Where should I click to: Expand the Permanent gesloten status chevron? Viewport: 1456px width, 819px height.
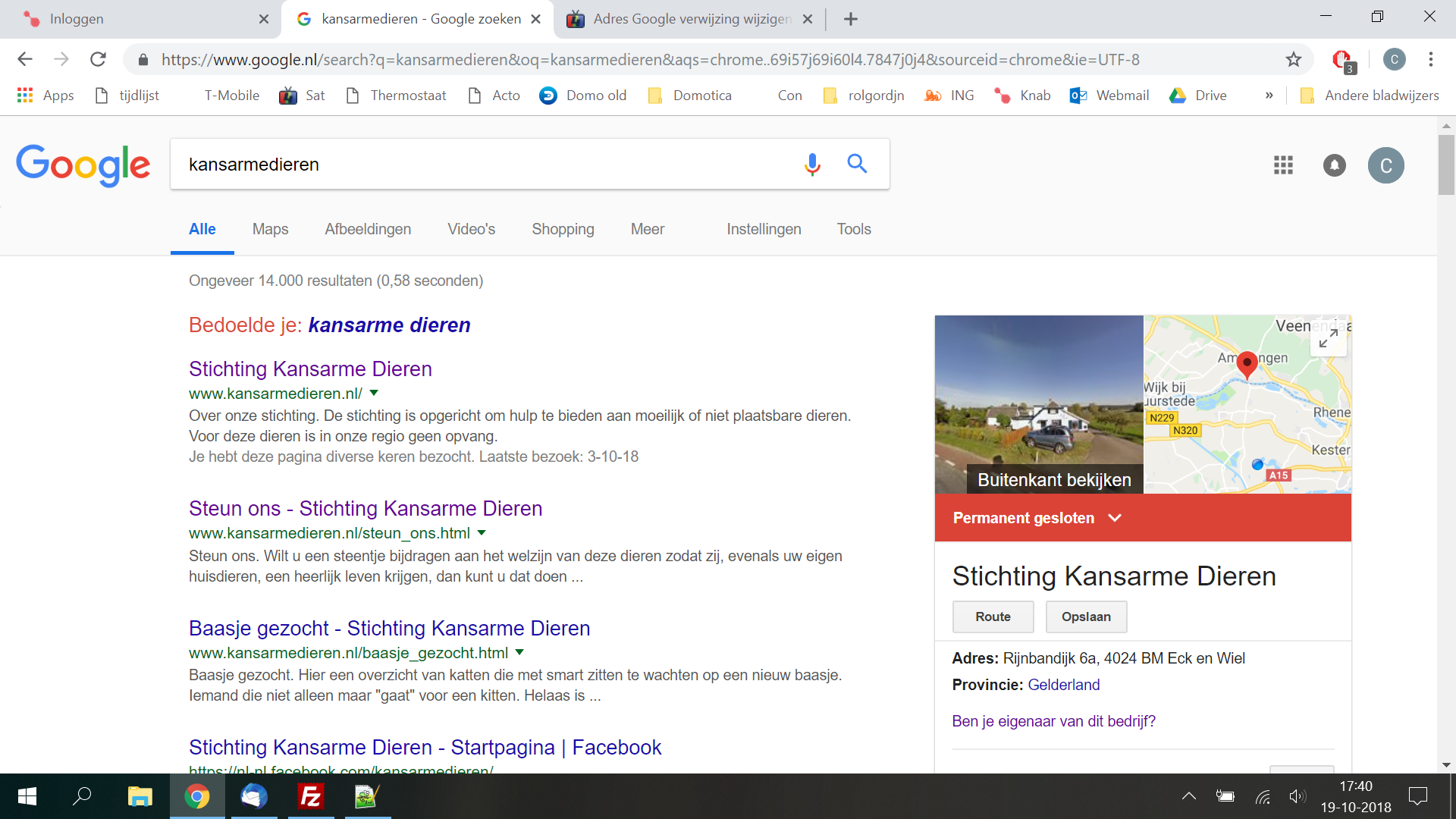[x=1115, y=518]
